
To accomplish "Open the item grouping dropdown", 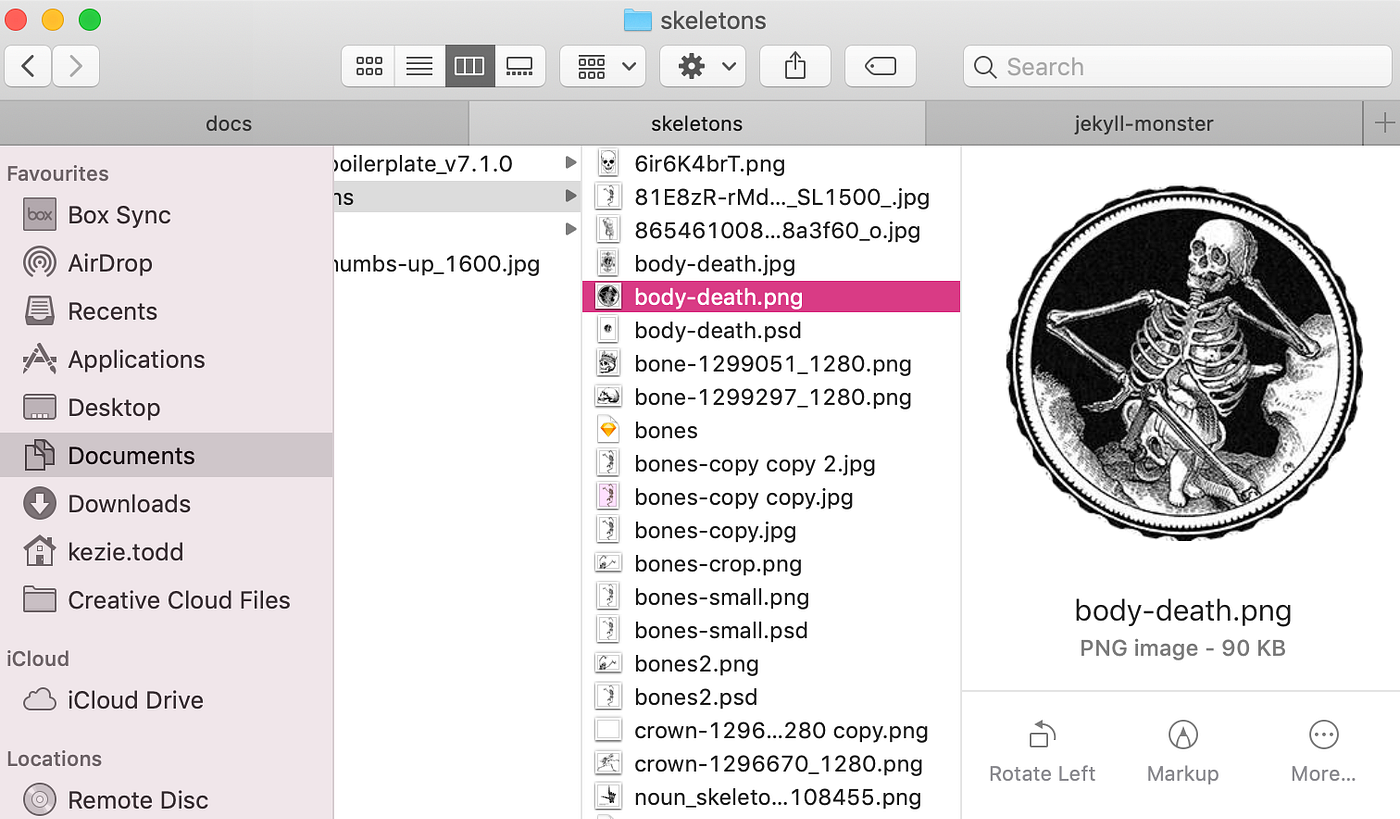I will point(602,66).
